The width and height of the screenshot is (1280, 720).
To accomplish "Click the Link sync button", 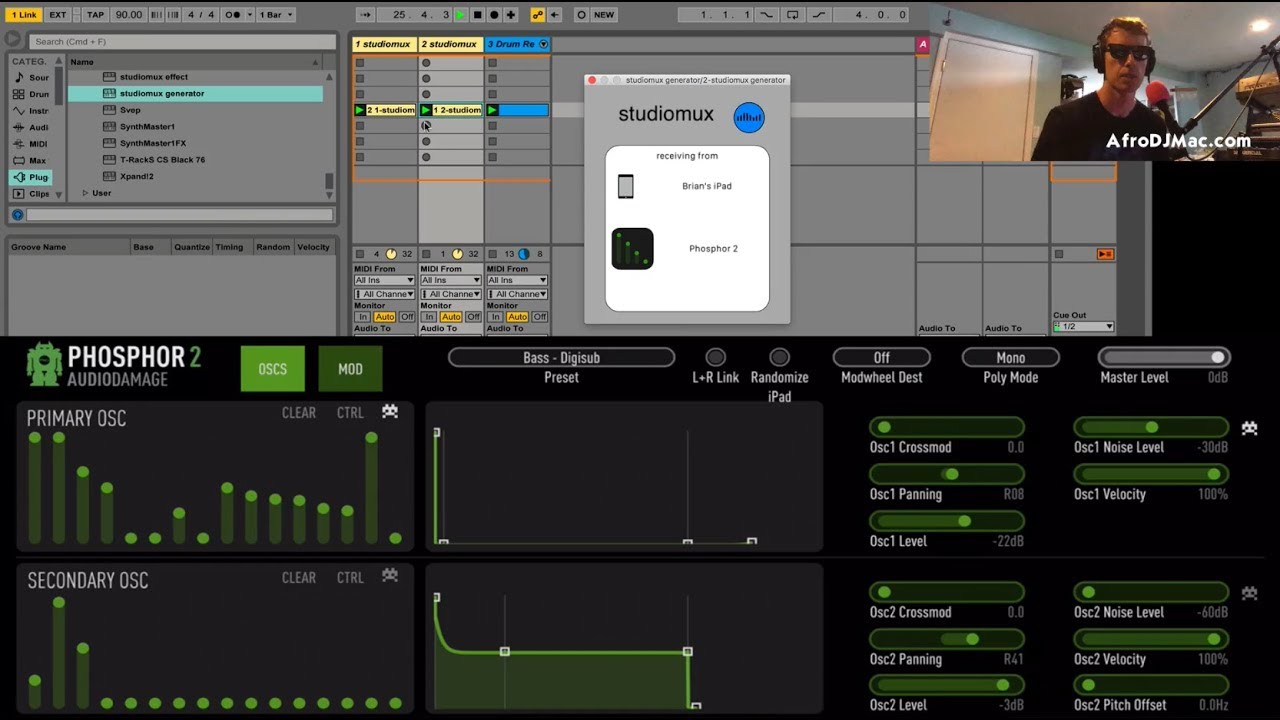I will coord(25,15).
